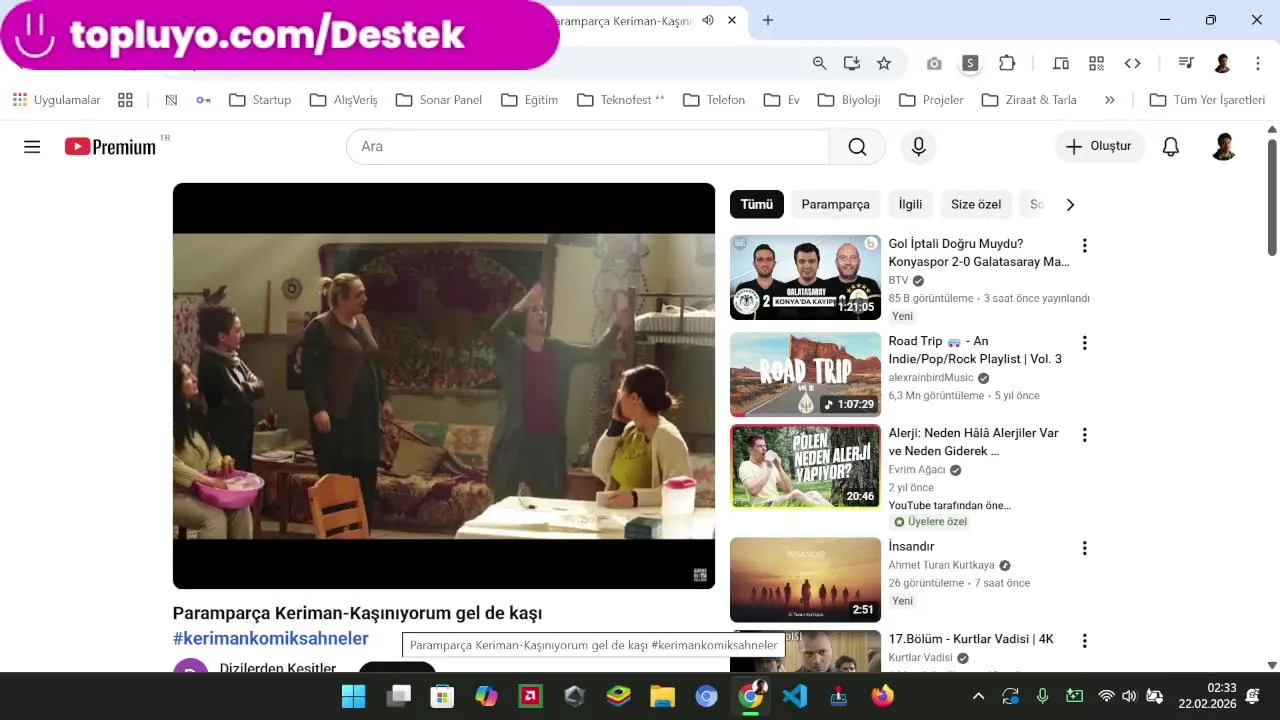Open the Uygulamalar apps shortcut

click(x=57, y=100)
